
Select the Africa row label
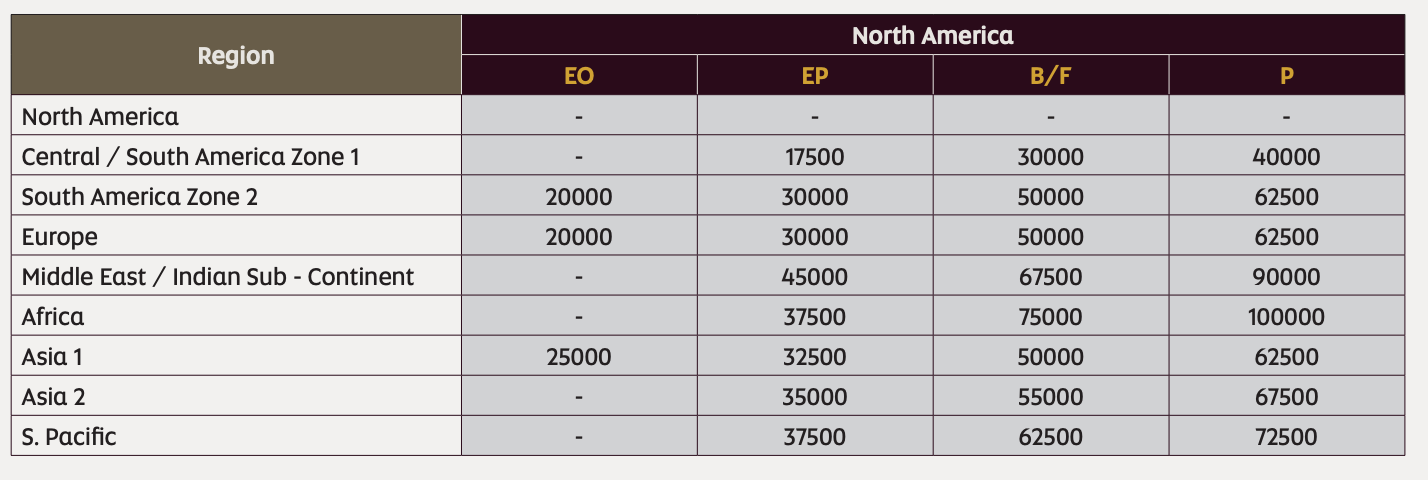(53, 317)
